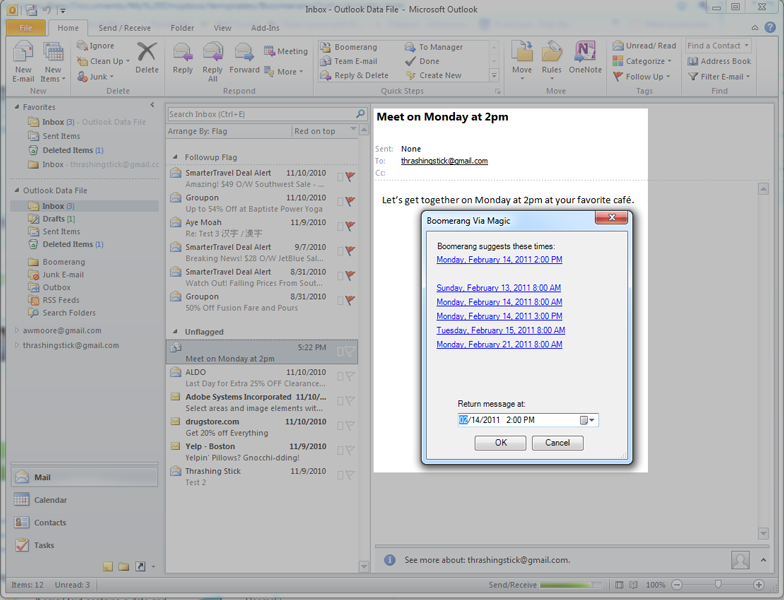Send message to OneNote
This screenshot has width=784, height=600.
coord(585,58)
